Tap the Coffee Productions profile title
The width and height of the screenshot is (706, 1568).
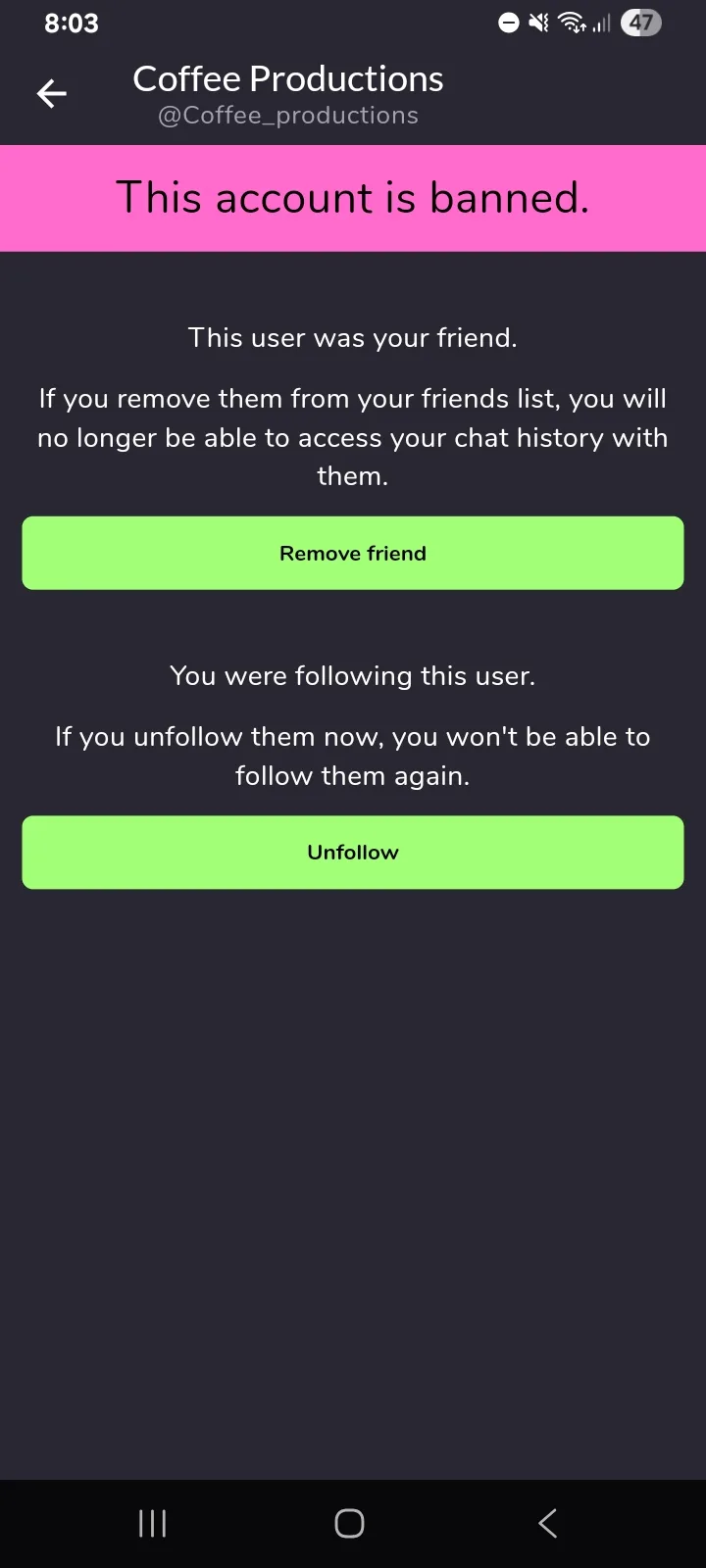(287, 79)
